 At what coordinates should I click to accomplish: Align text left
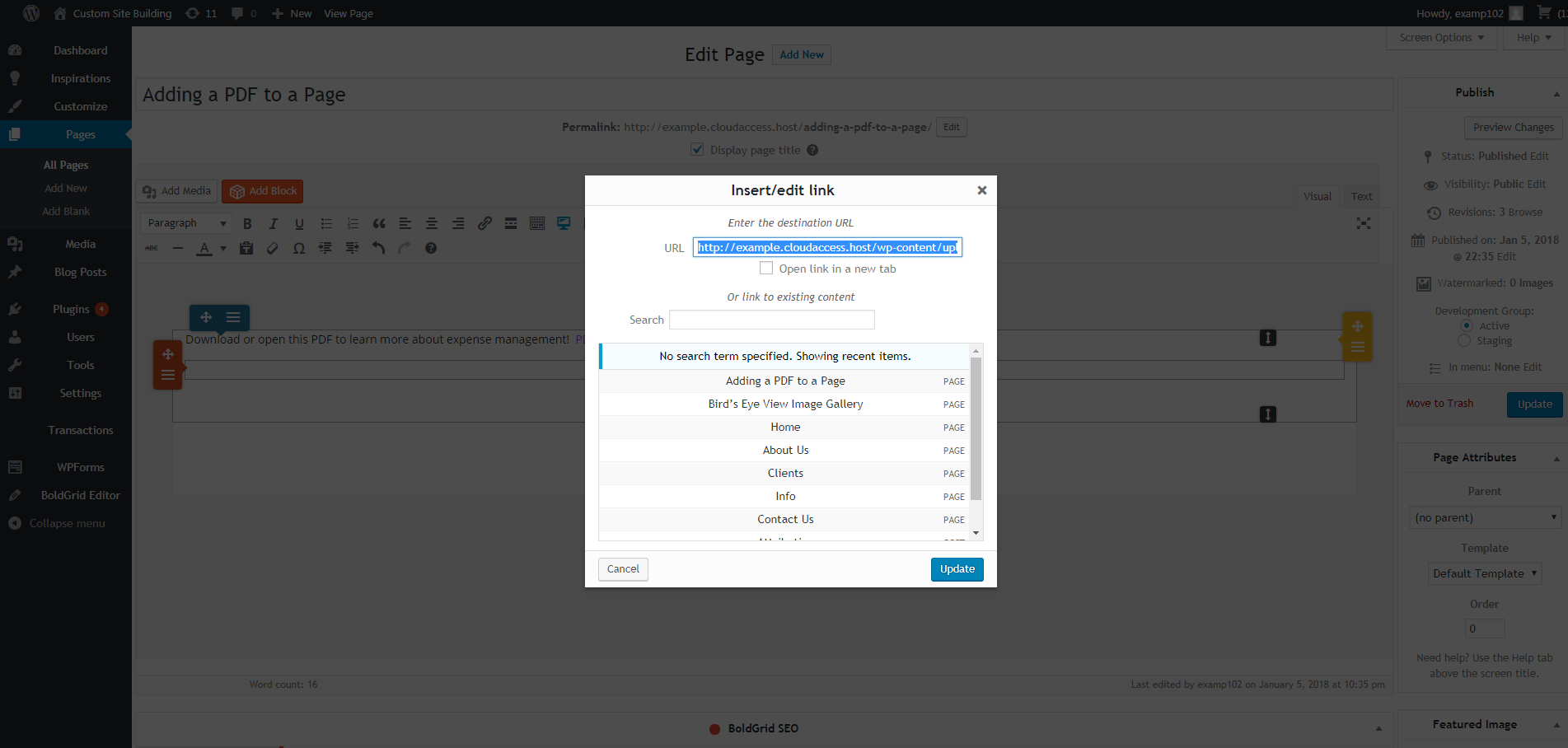tap(405, 223)
